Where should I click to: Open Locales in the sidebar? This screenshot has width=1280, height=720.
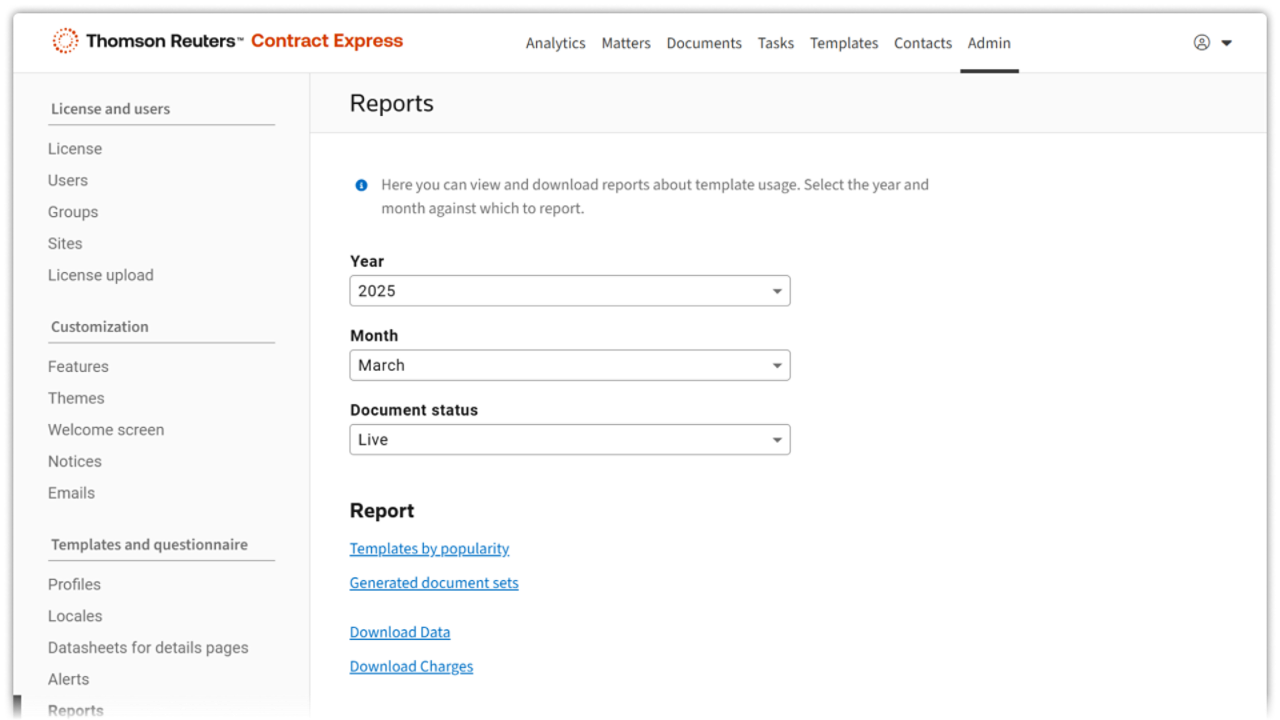pyautogui.click(x=75, y=616)
